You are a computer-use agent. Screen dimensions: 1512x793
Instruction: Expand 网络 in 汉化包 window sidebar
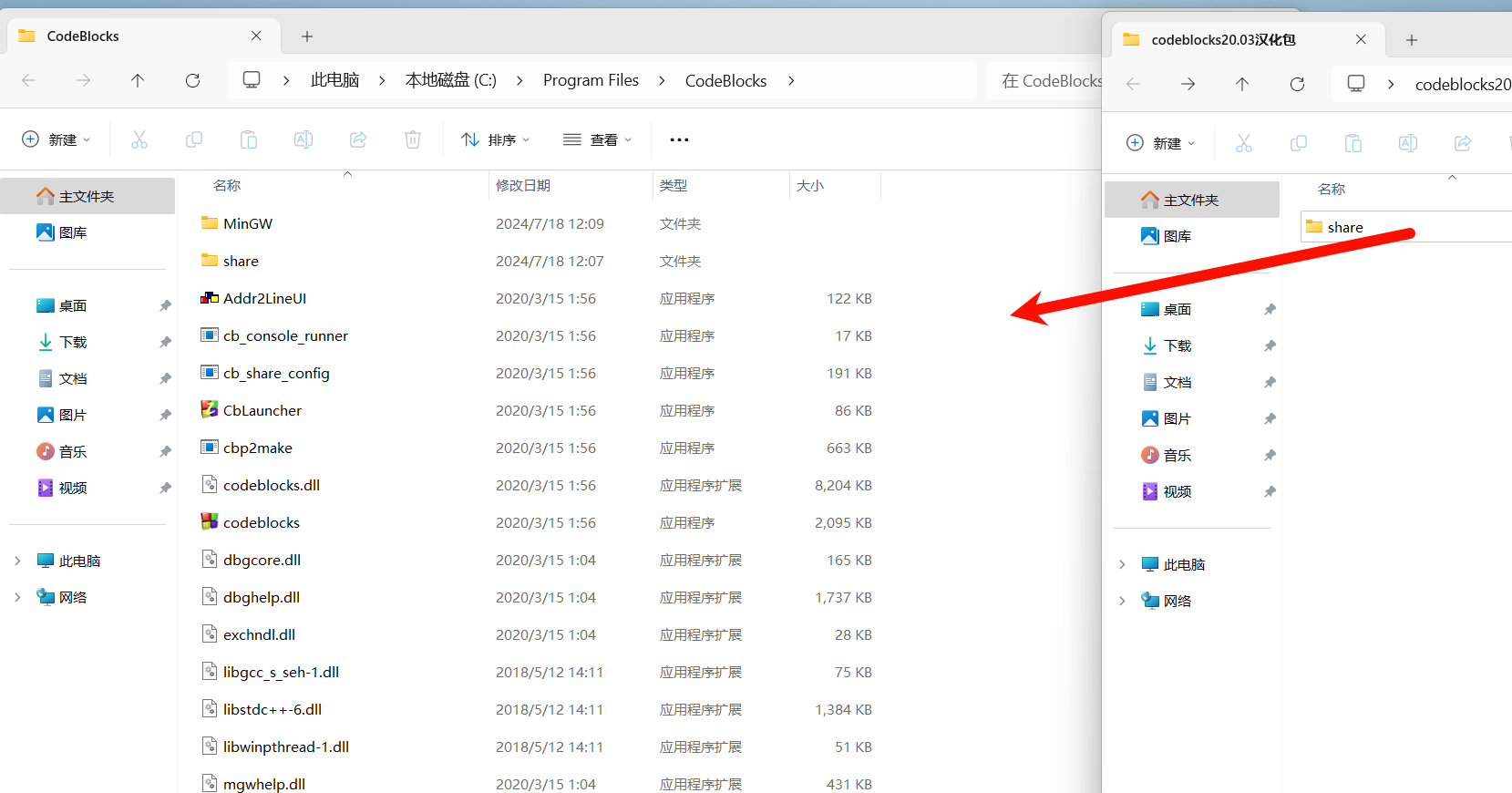click(x=1122, y=601)
